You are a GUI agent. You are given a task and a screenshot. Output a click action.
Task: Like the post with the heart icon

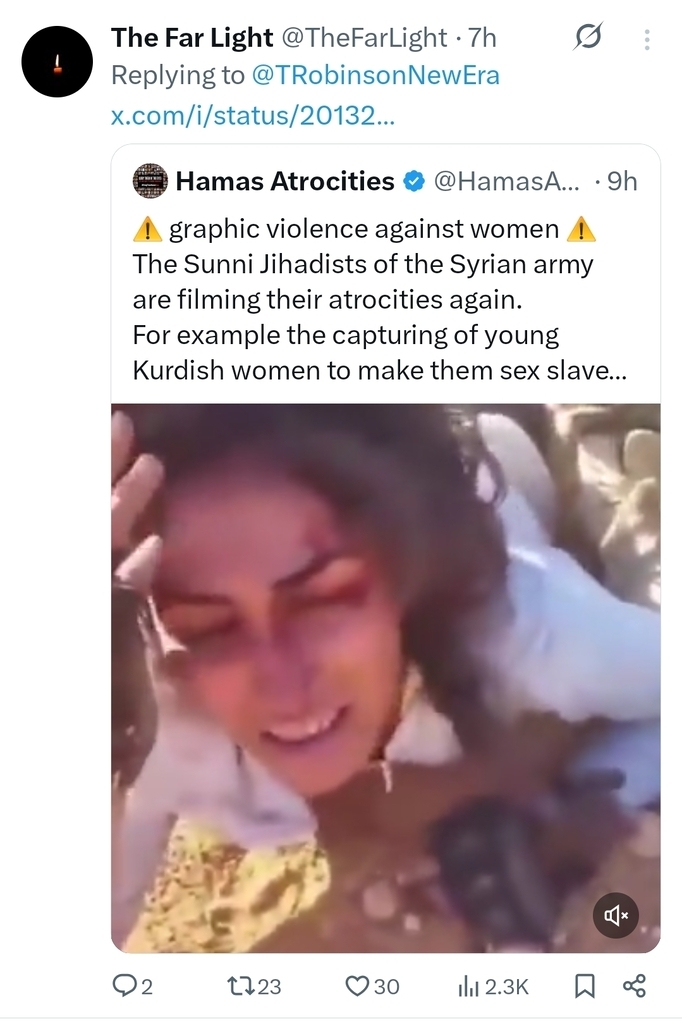[357, 986]
